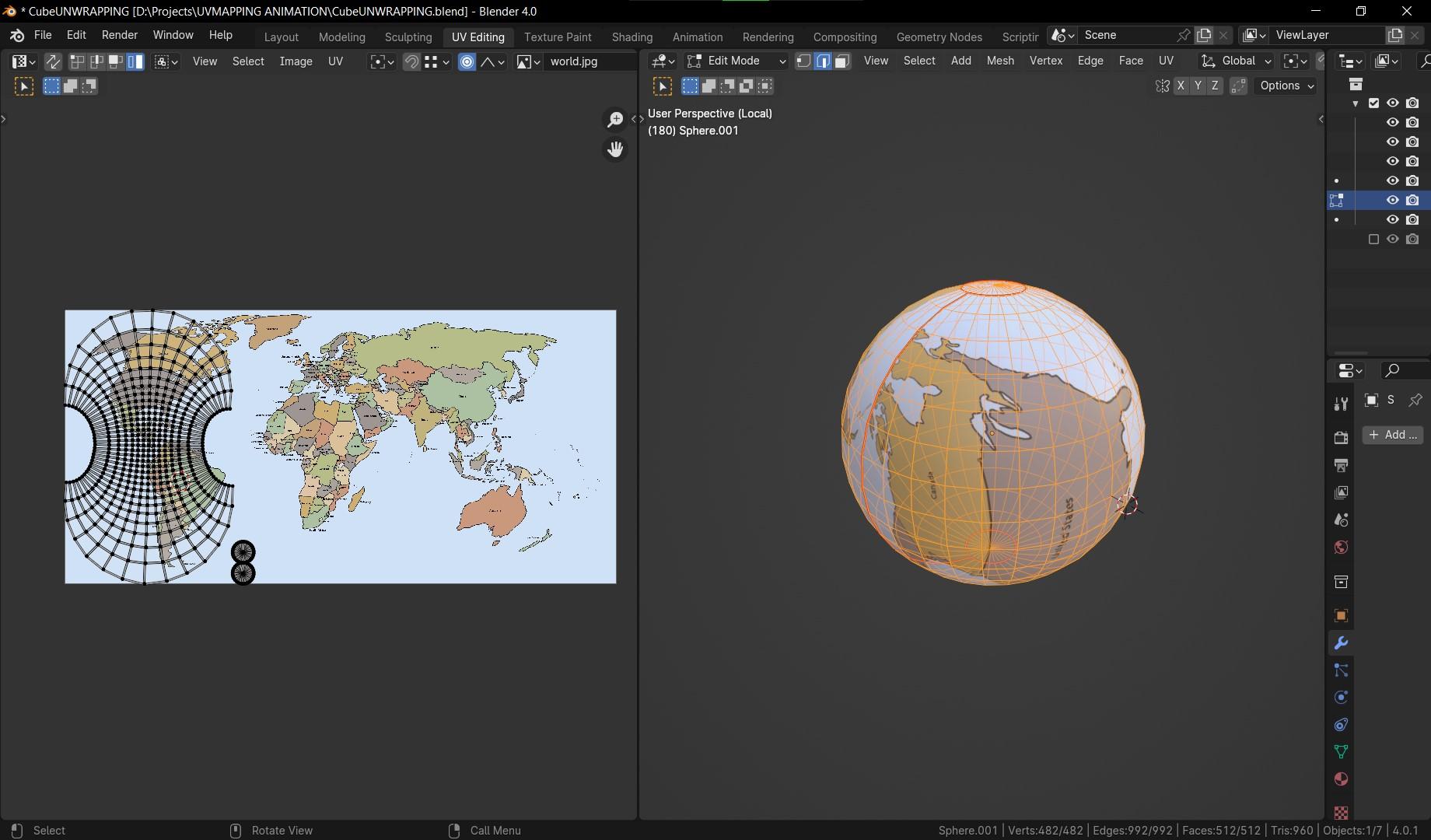Switch to the Texture Paint workspace tab
This screenshot has width=1431, height=840.
[x=558, y=37]
